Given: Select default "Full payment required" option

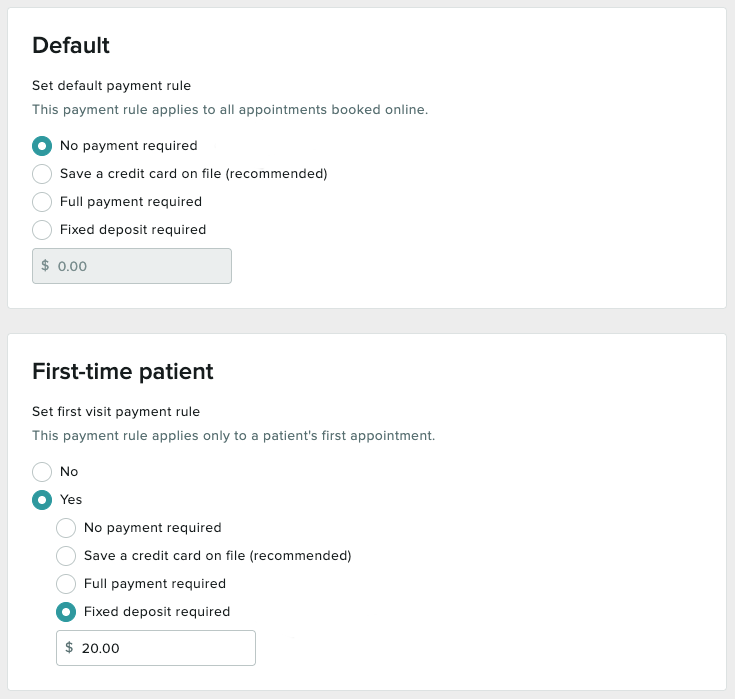Looking at the screenshot, I should click(x=42, y=202).
